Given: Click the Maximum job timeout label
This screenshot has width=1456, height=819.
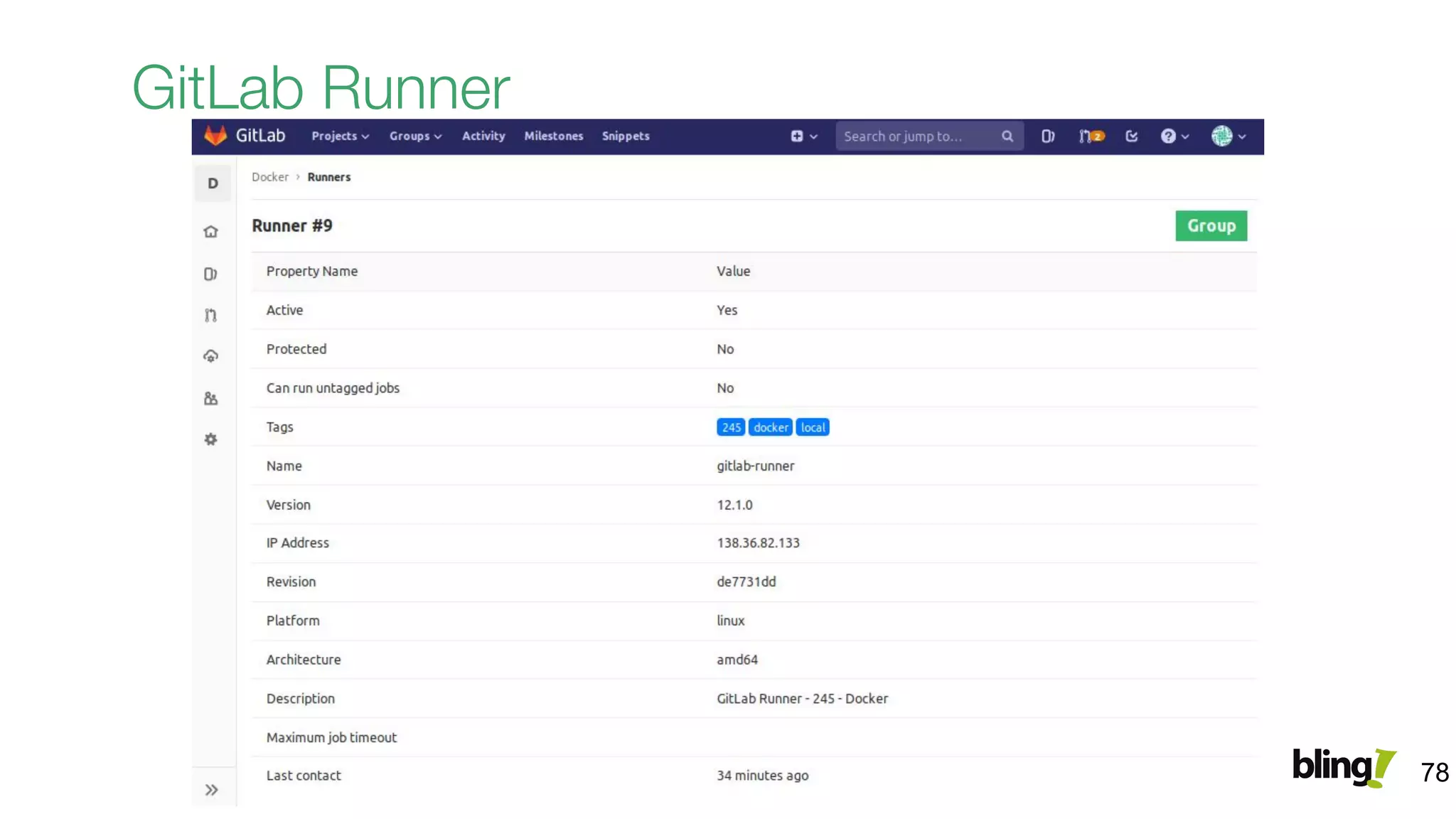Looking at the screenshot, I should point(331,737).
